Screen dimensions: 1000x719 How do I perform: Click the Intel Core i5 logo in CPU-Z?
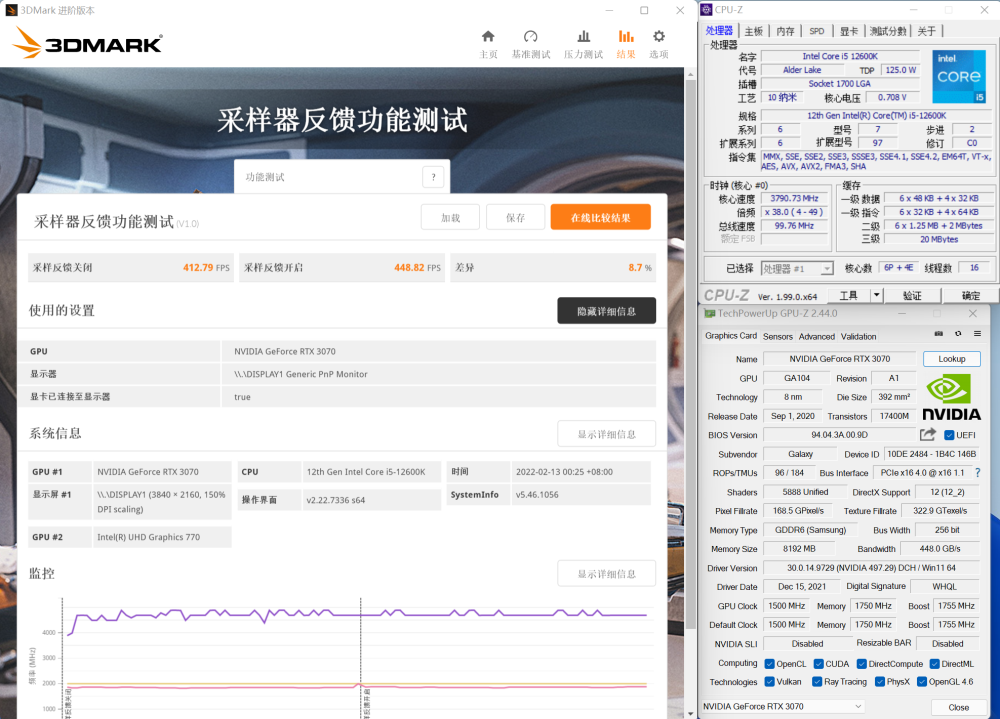tap(959, 77)
